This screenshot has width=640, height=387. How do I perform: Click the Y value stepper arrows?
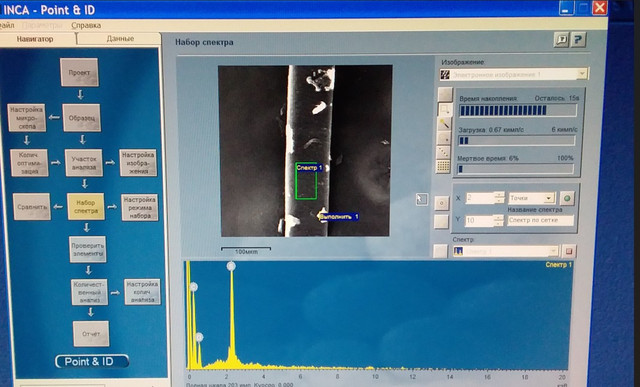[499, 220]
